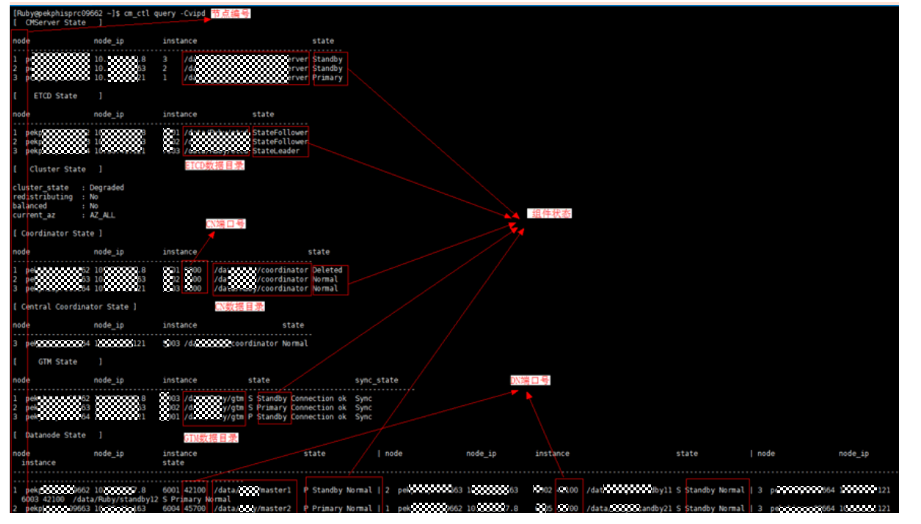The height and width of the screenshot is (524, 921).
Task: Click the 'Deleted' state in Coordinator section
Action: point(328,270)
